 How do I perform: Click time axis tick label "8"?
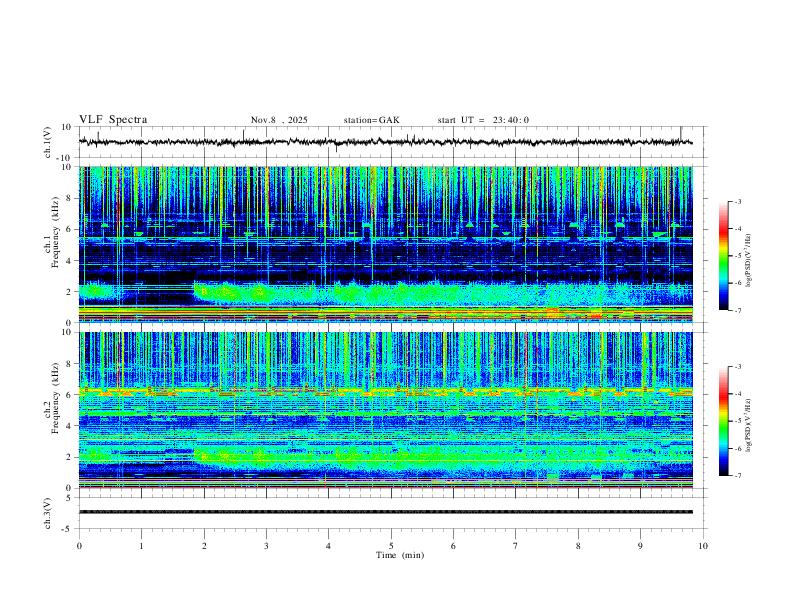click(578, 546)
